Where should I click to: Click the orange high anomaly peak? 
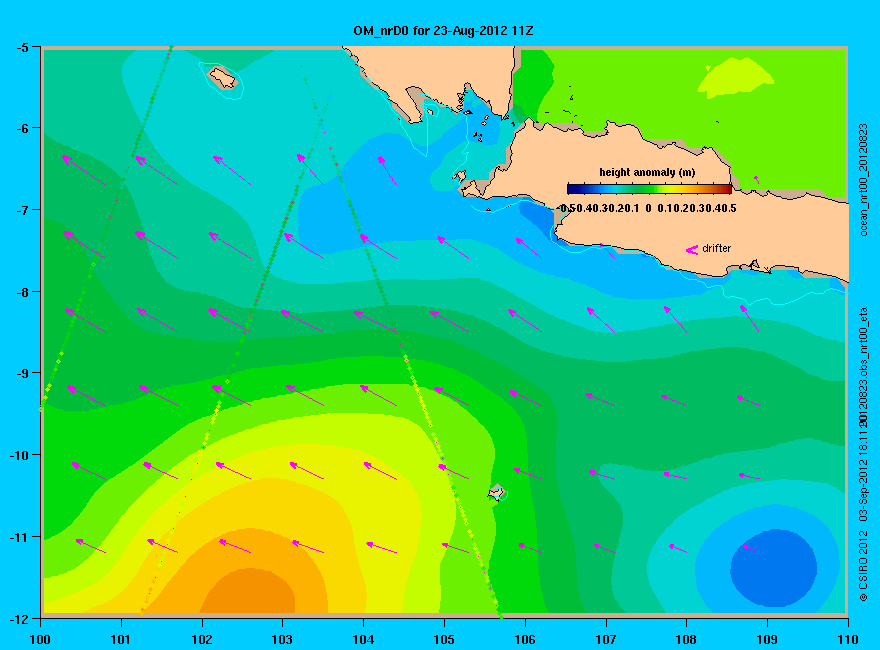250,592
